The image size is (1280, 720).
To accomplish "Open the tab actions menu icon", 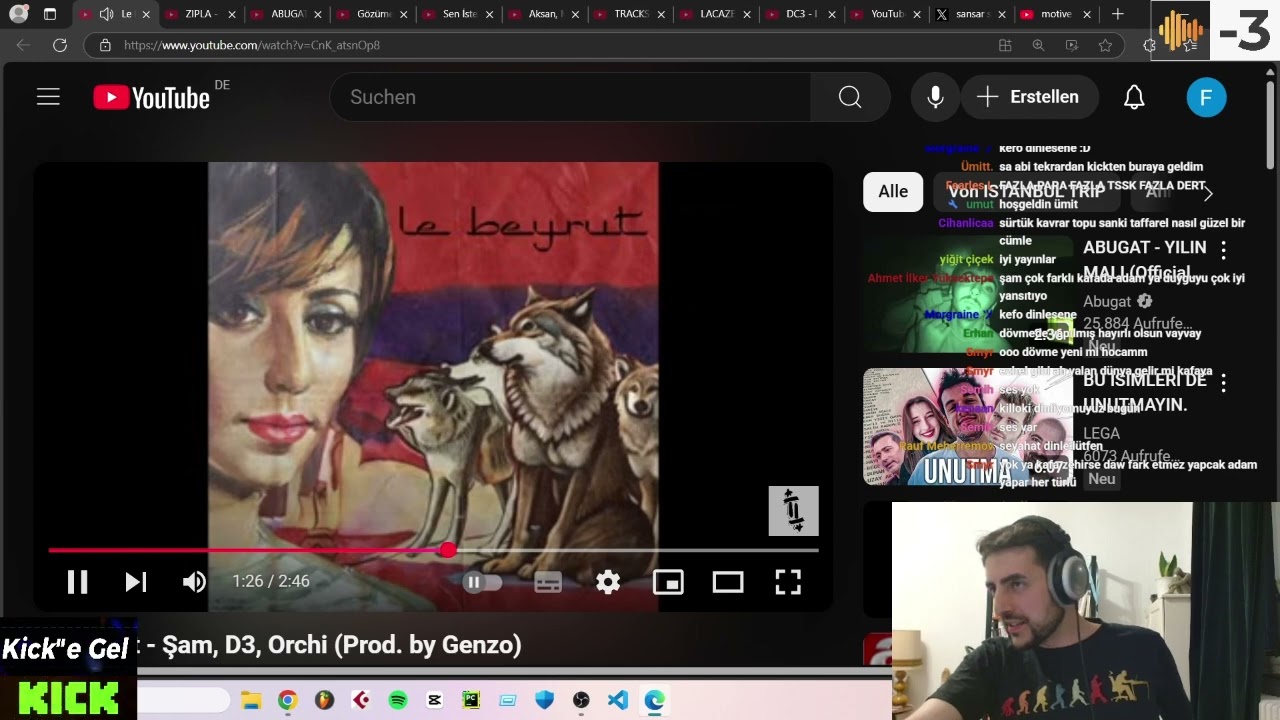I will (50, 14).
